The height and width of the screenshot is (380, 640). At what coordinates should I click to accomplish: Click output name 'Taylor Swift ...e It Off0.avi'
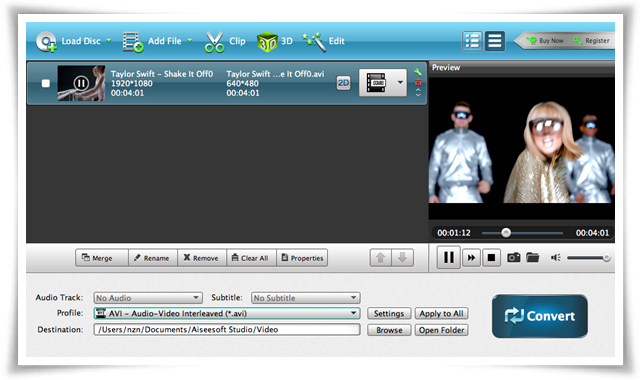pos(275,74)
